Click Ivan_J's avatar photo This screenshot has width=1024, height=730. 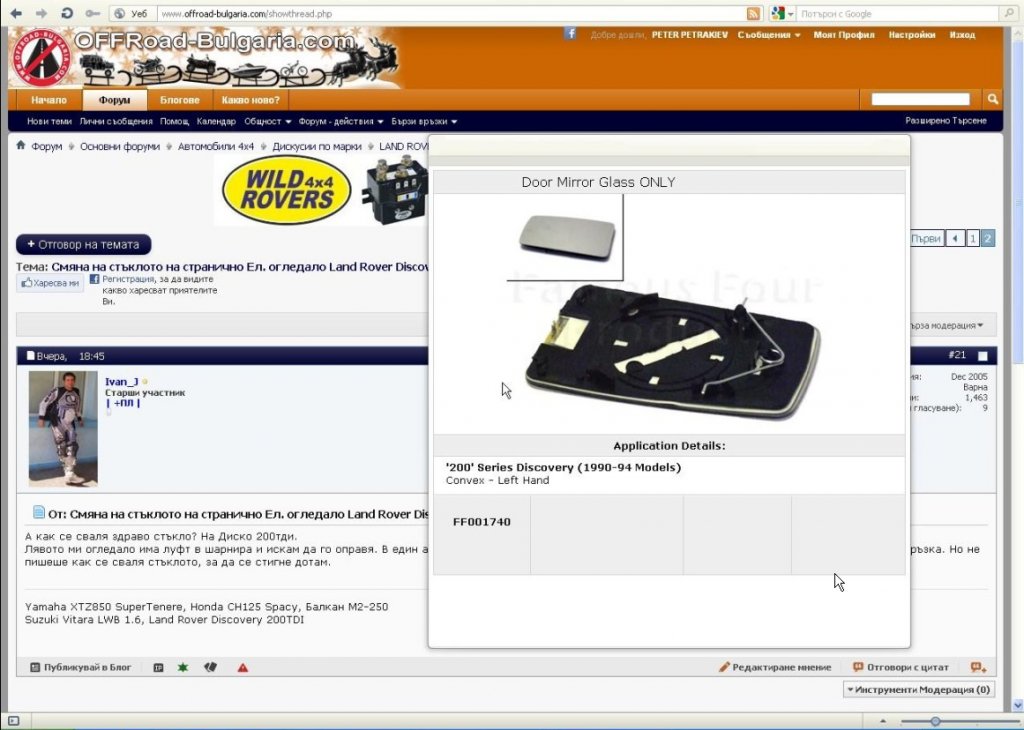click(63, 428)
